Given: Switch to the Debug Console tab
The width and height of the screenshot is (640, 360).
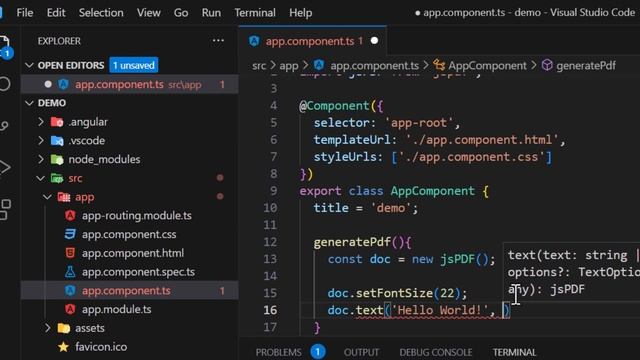Looking at the screenshot, I should (x=436, y=352).
